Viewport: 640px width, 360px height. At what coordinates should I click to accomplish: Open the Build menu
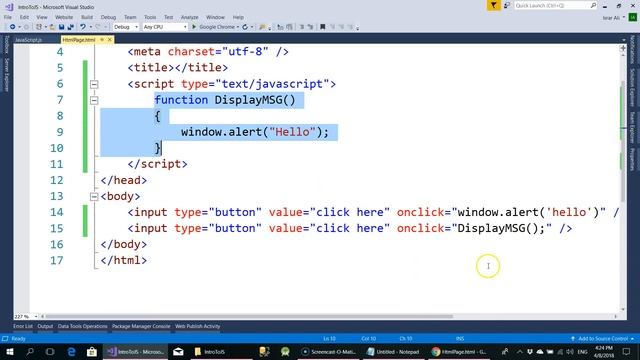[87, 17]
